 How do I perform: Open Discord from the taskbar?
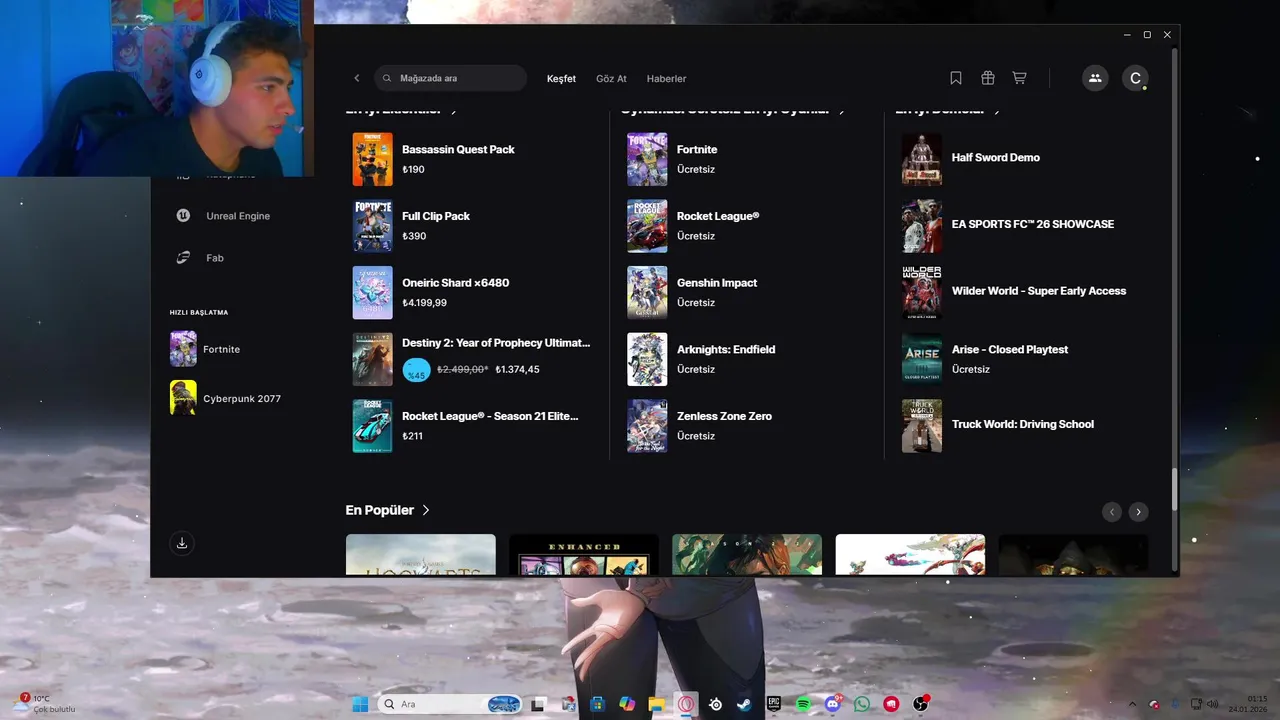pyautogui.click(x=833, y=704)
